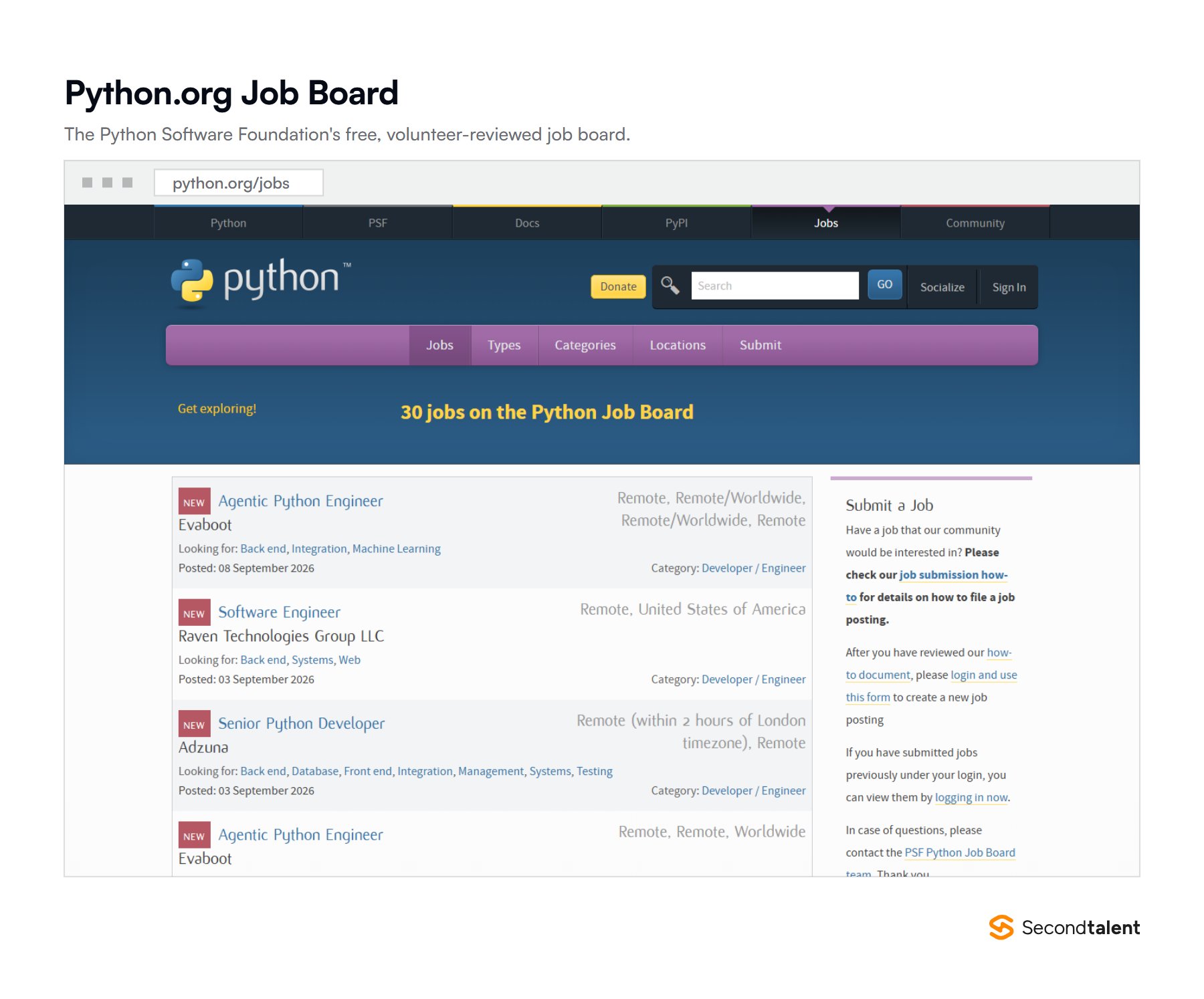Click the python.org/jobs address bar
The width and height of the screenshot is (1204, 999).
coord(238,183)
